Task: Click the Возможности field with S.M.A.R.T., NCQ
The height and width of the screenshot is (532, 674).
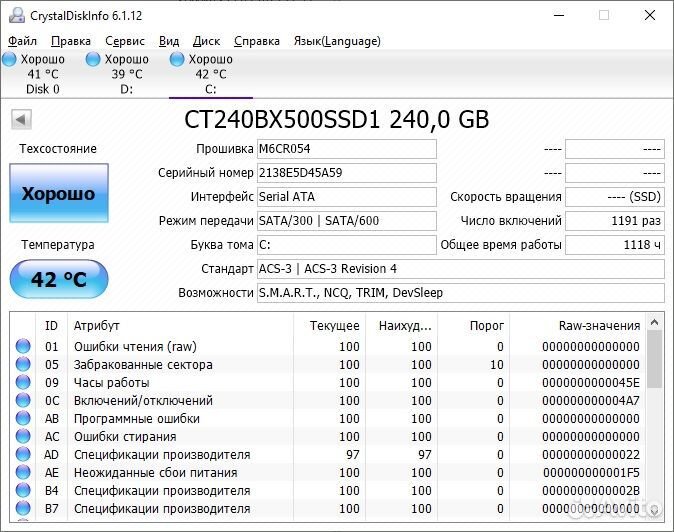Action: 461,293
